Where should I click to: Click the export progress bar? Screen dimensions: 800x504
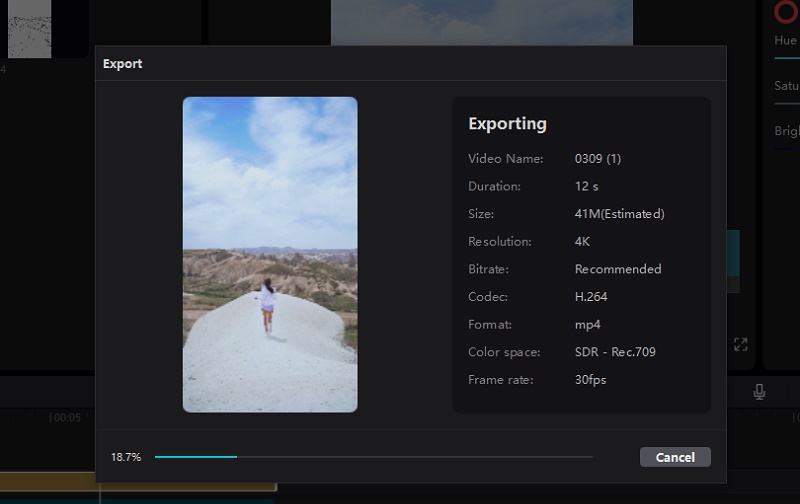373,457
